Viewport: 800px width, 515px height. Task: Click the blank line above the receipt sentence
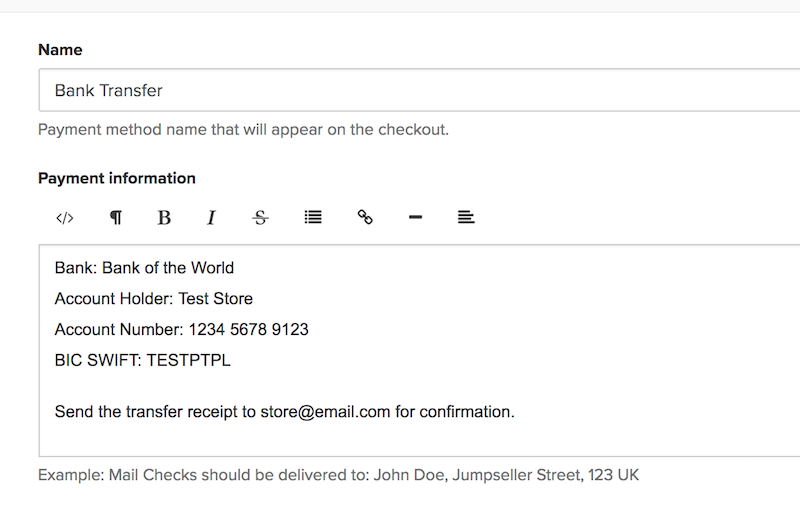tap(300, 386)
